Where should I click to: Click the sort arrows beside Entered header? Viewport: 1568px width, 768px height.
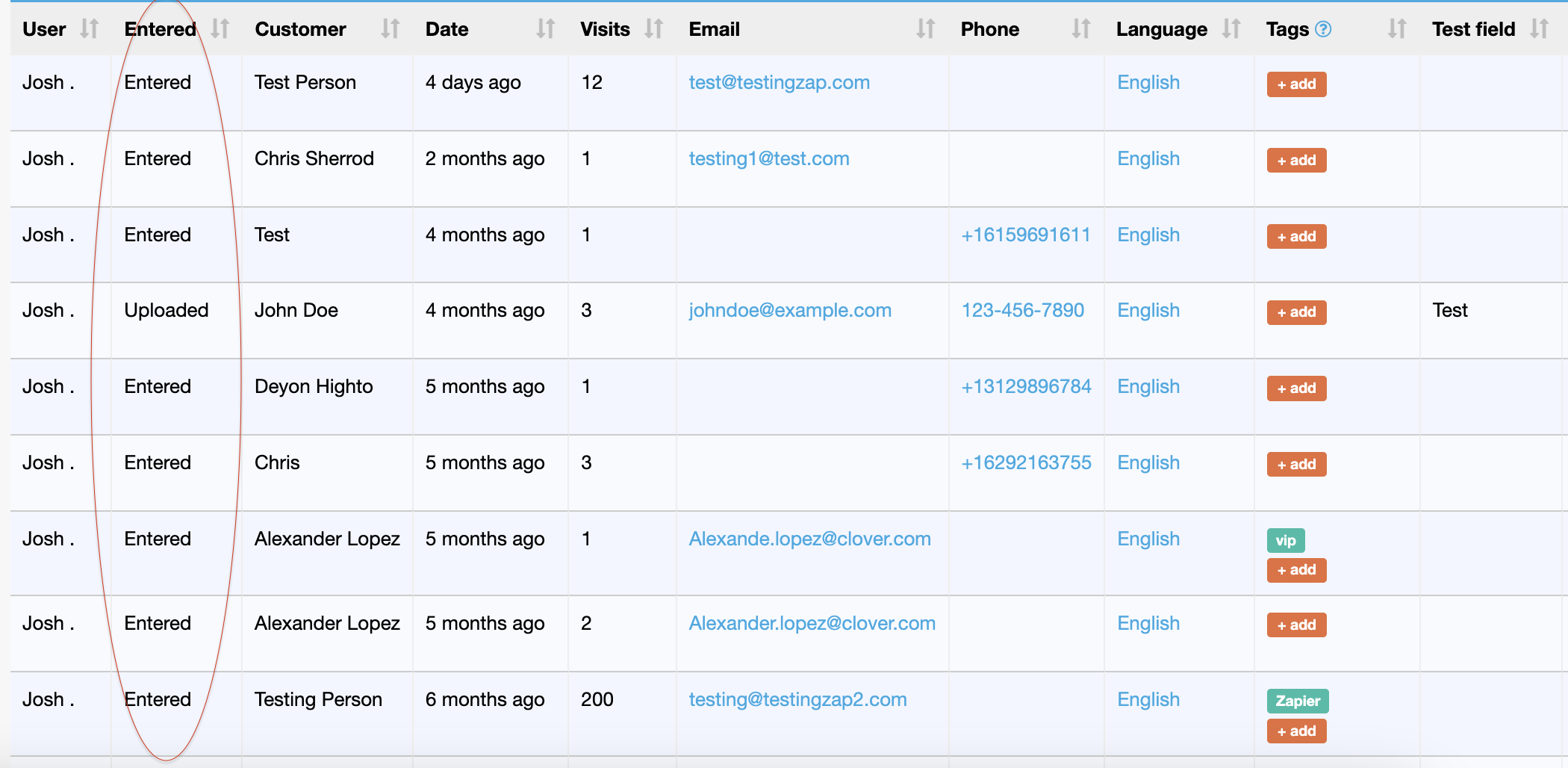(220, 29)
